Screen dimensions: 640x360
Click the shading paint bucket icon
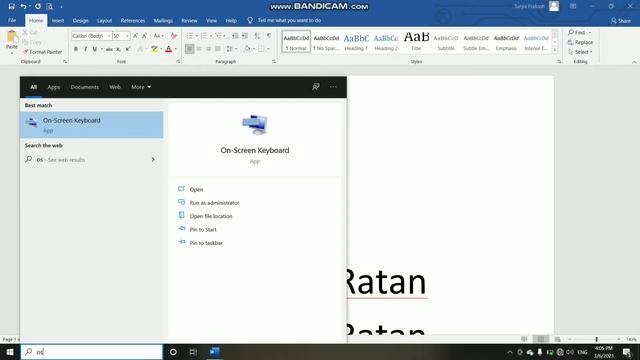[247, 49]
